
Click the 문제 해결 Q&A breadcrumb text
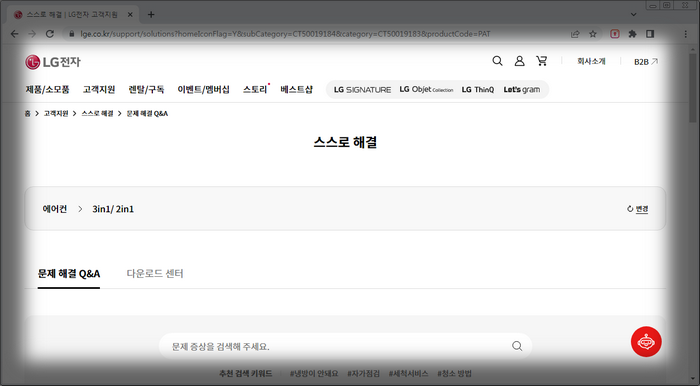(147, 113)
